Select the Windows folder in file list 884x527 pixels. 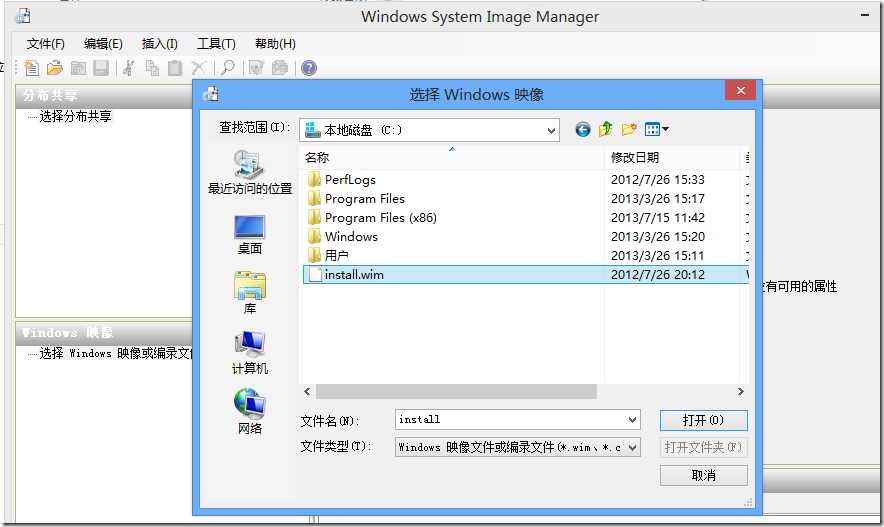pyautogui.click(x=343, y=237)
